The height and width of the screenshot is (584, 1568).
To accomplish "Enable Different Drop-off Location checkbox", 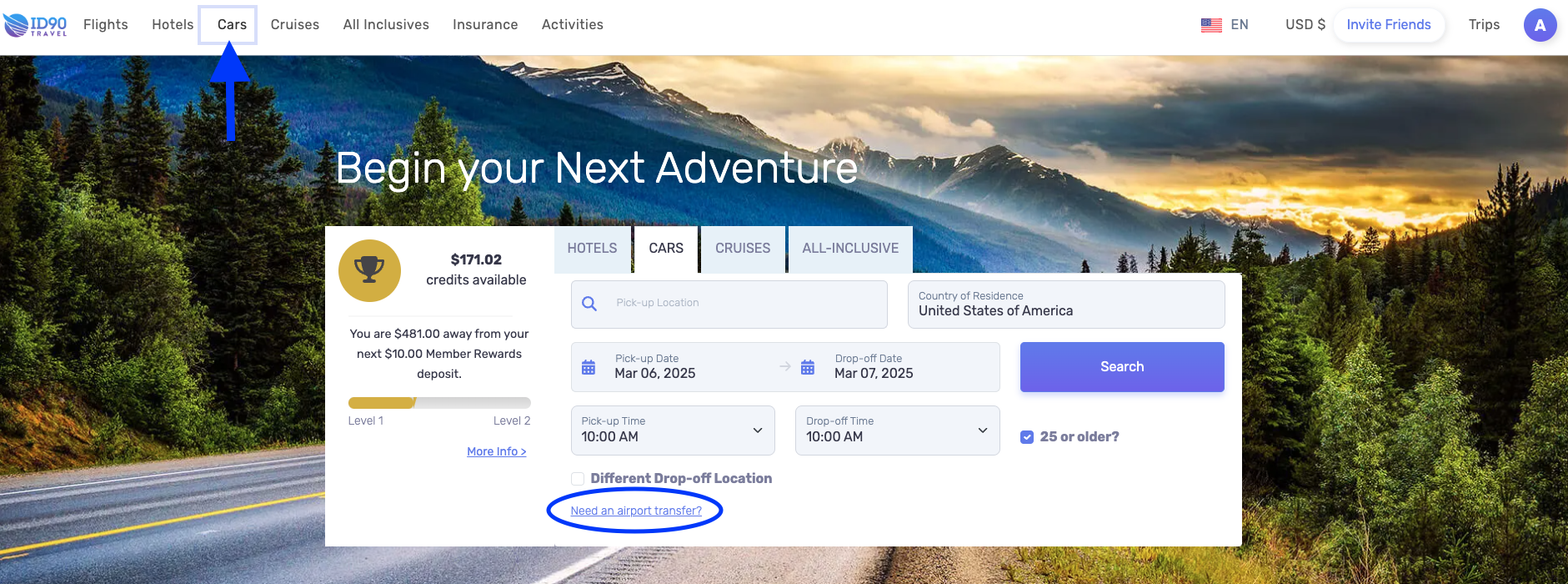I will click(x=578, y=479).
